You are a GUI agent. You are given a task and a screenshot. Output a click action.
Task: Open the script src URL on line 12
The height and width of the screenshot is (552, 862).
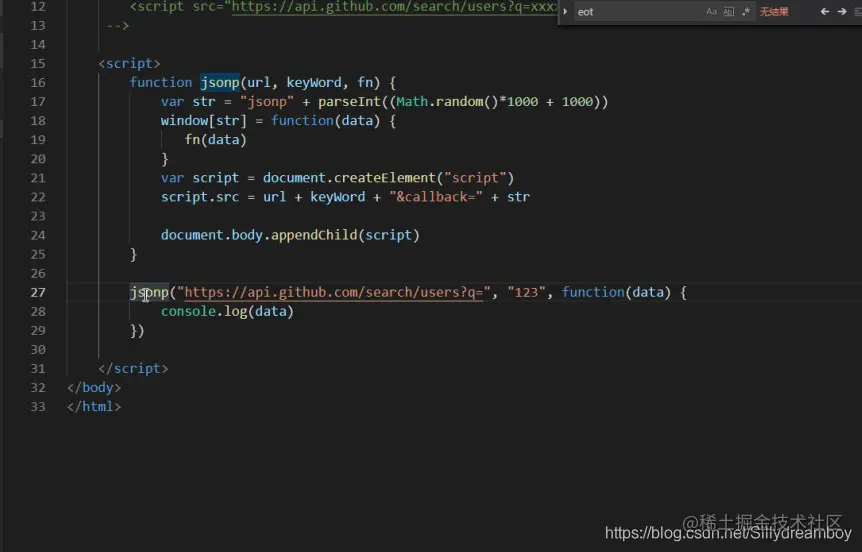pos(394,7)
